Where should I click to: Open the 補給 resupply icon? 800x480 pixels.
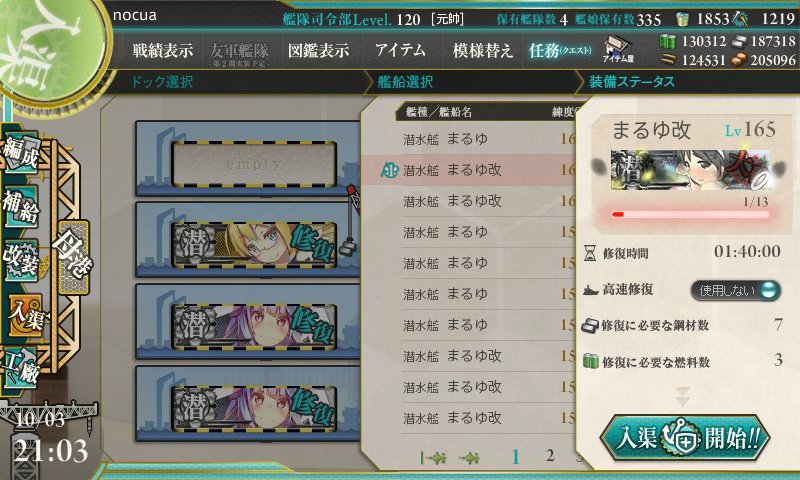(21, 206)
